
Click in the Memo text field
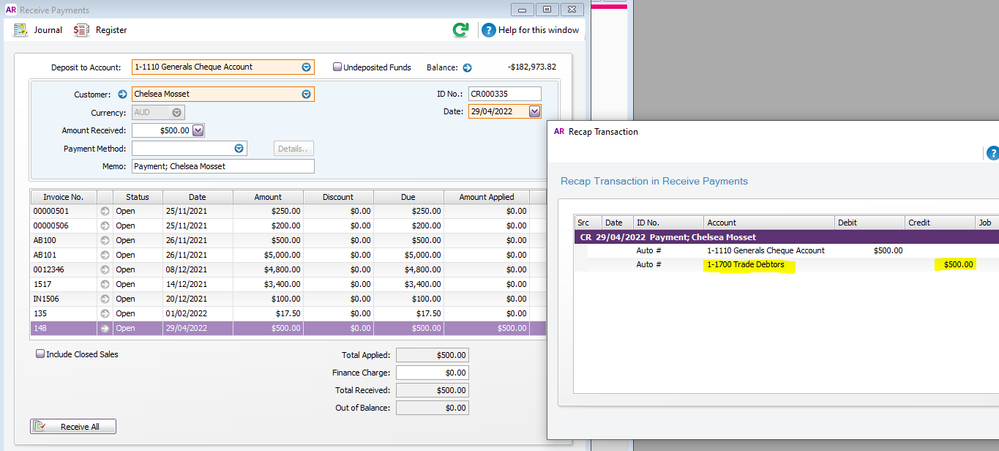[222, 167]
